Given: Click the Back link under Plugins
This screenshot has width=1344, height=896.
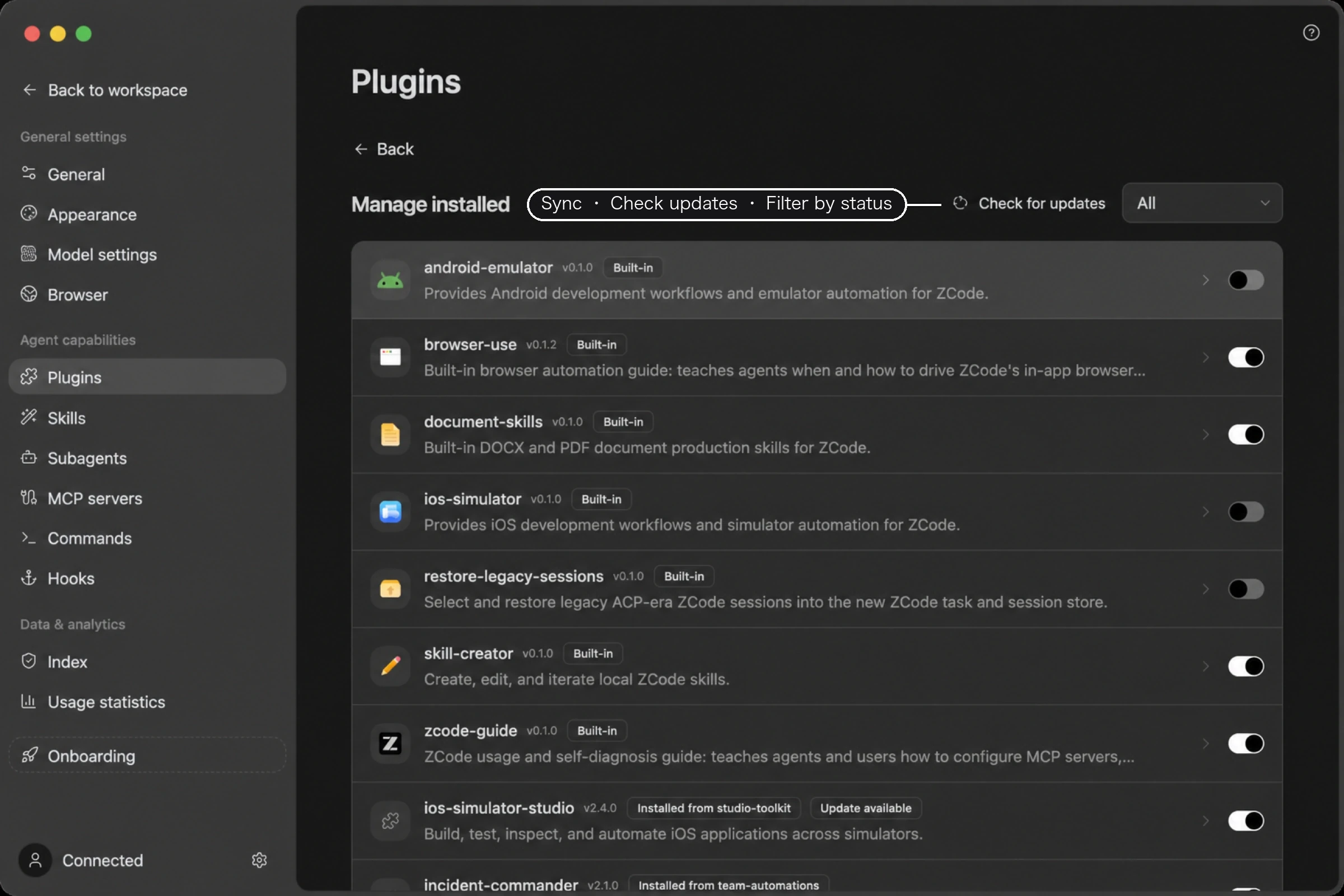Looking at the screenshot, I should tap(384, 148).
